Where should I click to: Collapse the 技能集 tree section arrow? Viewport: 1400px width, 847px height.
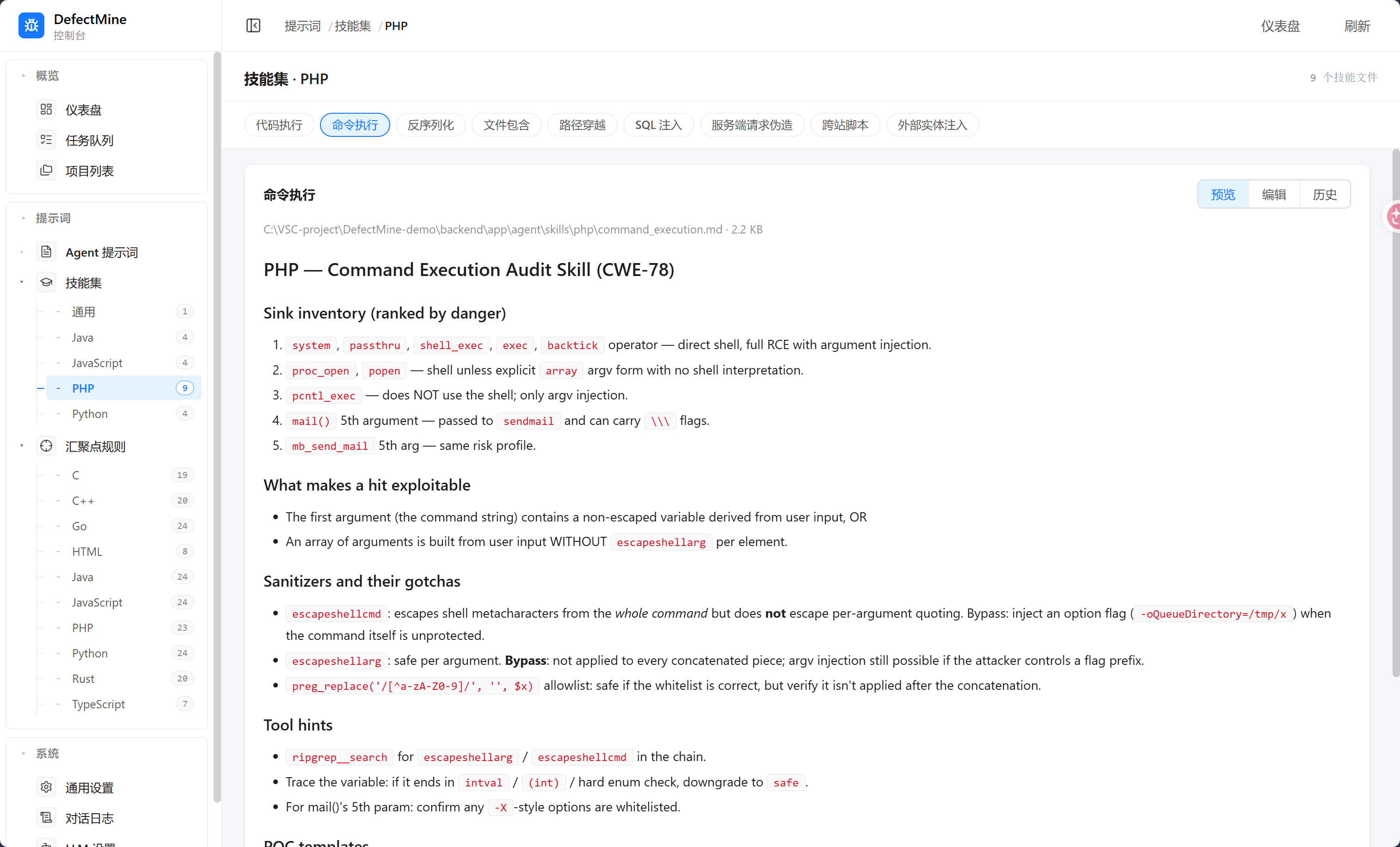(x=22, y=282)
